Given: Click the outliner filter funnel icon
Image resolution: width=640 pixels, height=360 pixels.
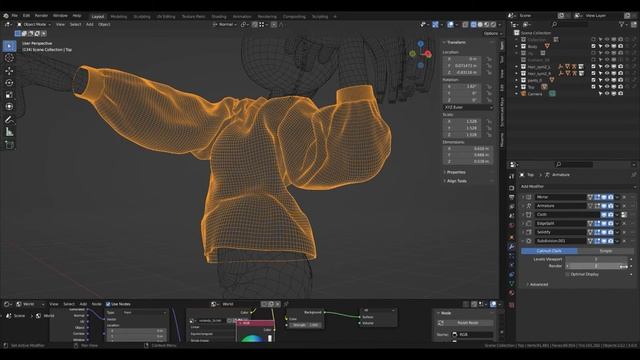Looking at the screenshot, I should click(x=622, y=24).
